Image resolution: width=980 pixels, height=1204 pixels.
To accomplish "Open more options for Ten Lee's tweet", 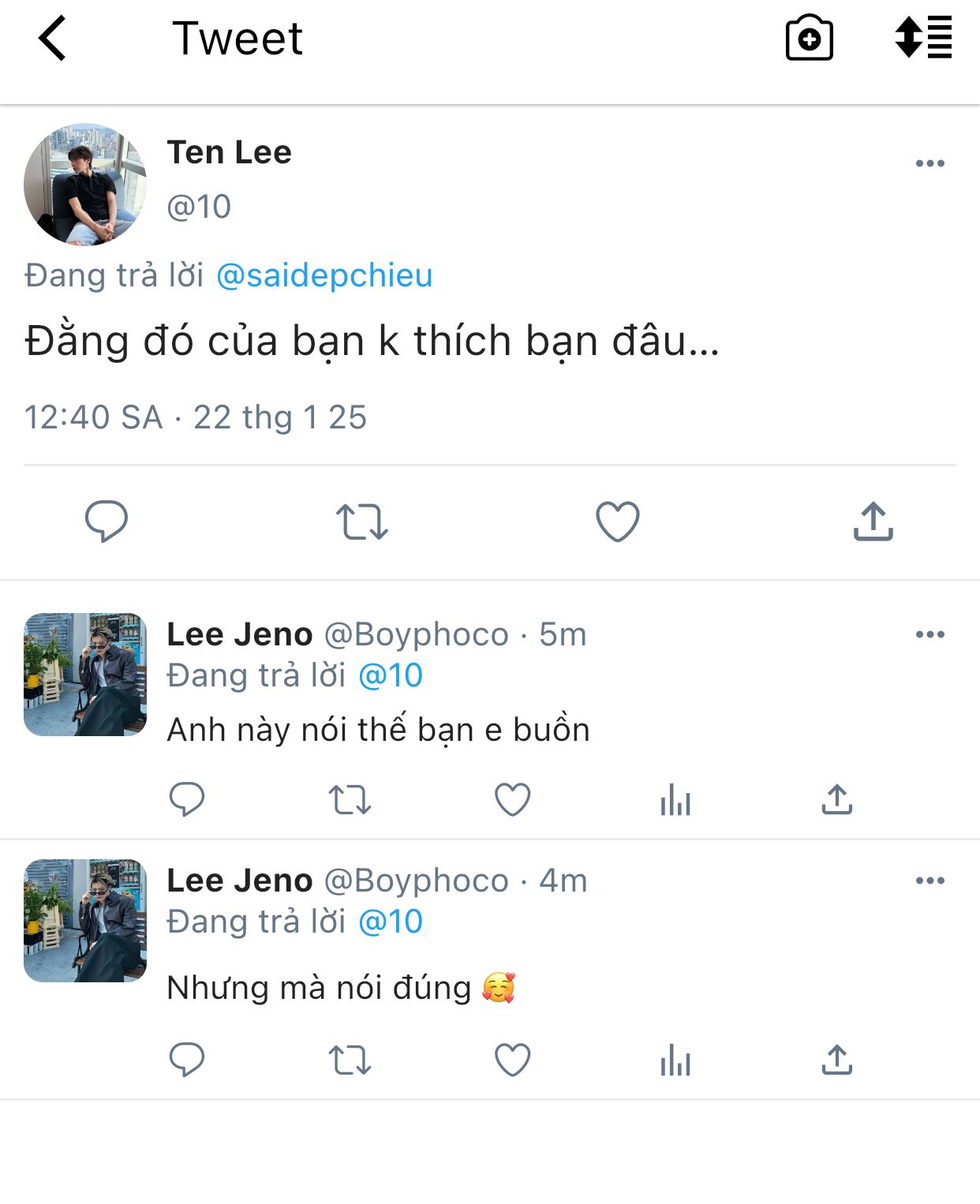I will pos(930,163).
